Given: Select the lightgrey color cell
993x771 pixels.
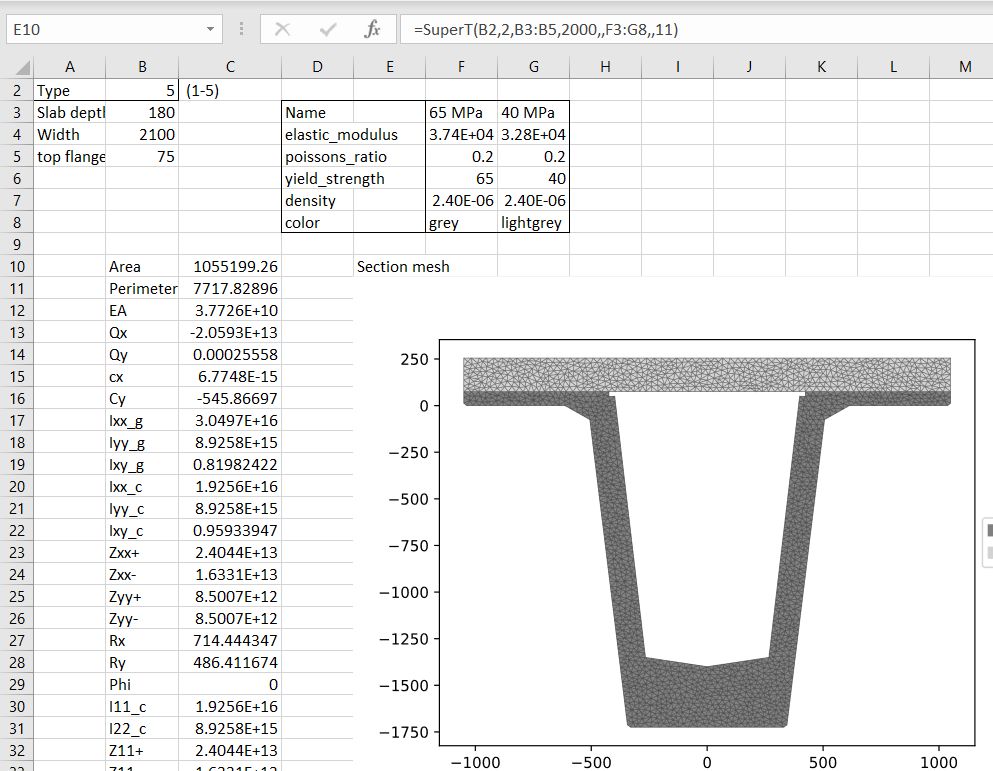Looking at the screenshot, I should tap(534, 222).
